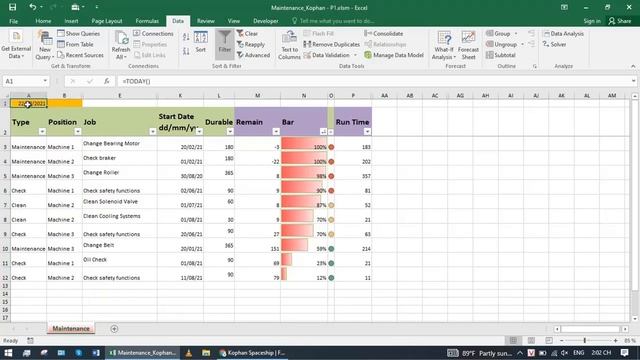Open the Sort dialog
Viewport: 640px width, 360px height.
tap(200, 42)
